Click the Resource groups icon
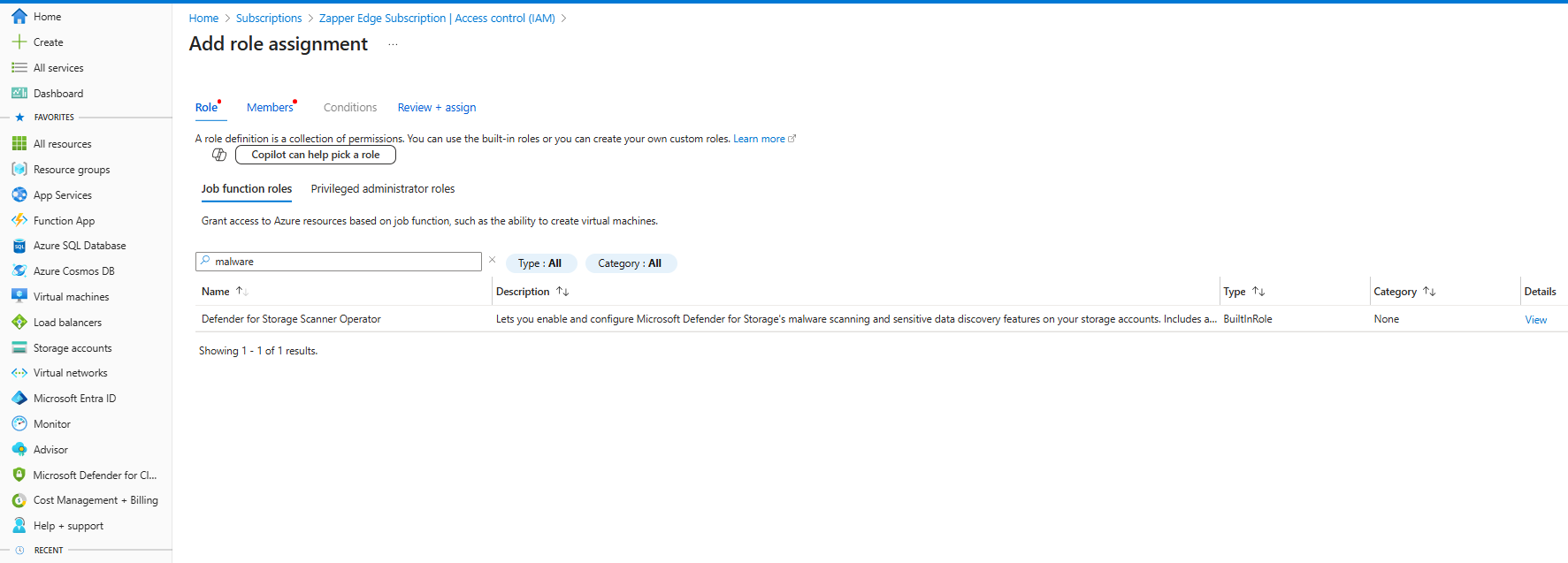Screen dimensions: 1568x563 pyautogui.click(x=19, y=170)
